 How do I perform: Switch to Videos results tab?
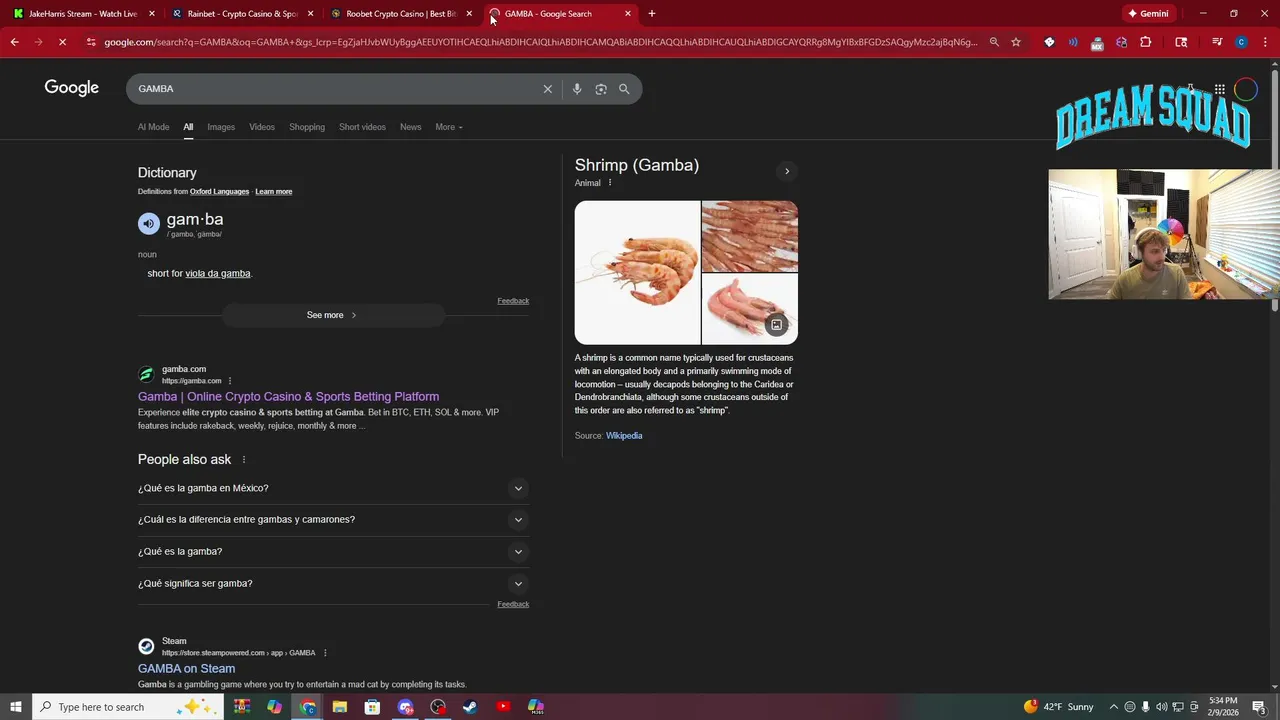[x=262, y=127]
